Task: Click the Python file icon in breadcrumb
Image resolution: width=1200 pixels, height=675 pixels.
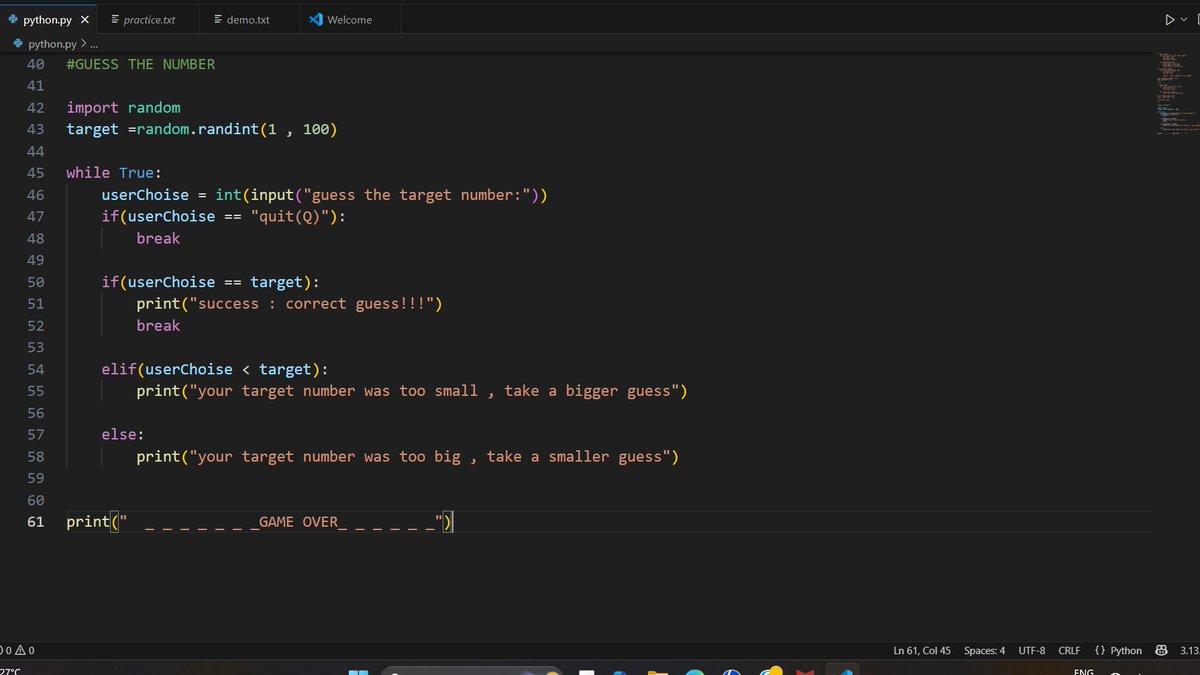Action: tap(18, 44)
